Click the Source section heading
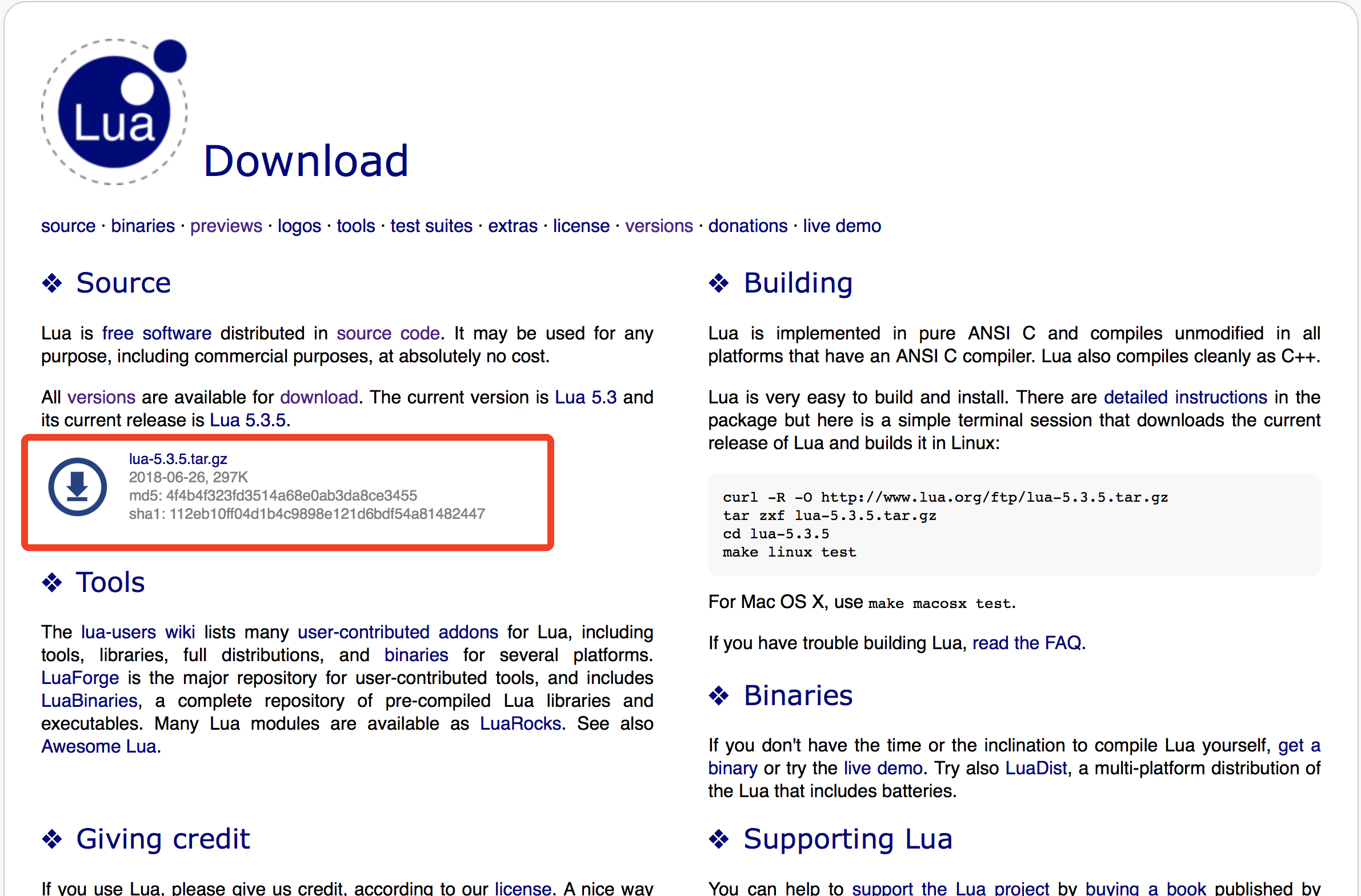1361x896 pixels. 123,282
